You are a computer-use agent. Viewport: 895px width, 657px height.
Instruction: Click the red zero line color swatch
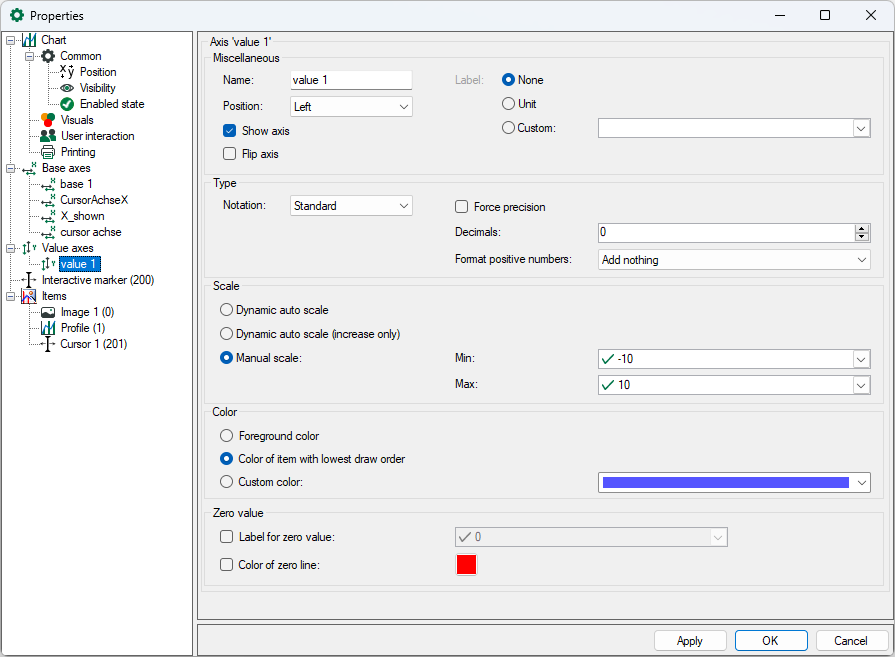466,565
